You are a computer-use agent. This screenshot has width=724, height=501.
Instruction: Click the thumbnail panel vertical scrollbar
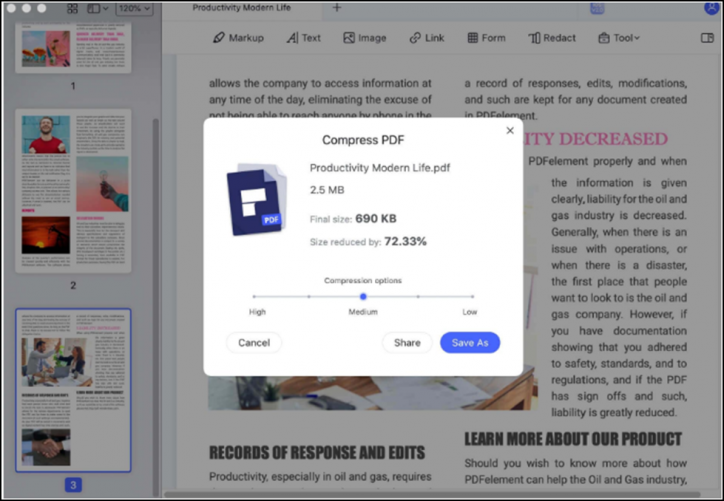click(156, 305)
